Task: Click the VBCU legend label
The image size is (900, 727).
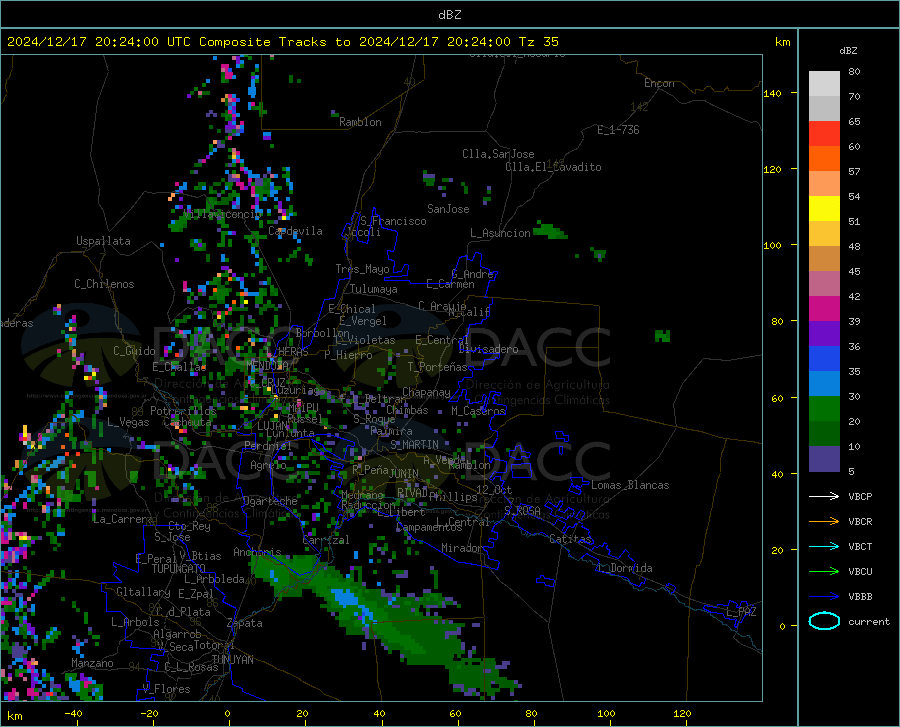Action: click(x=860, y=572)
